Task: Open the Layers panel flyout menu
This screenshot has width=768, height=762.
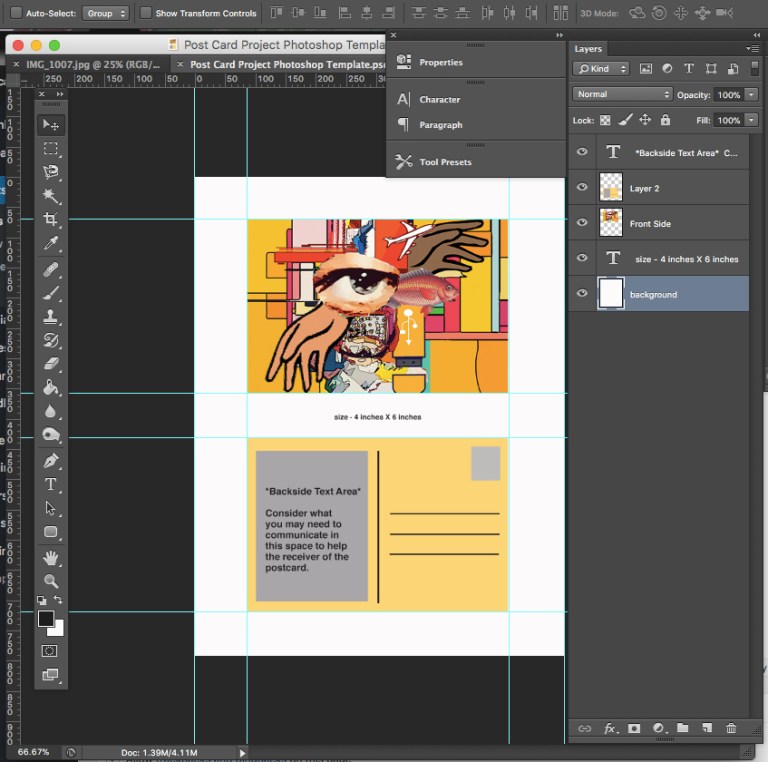Action: (752, 48)
